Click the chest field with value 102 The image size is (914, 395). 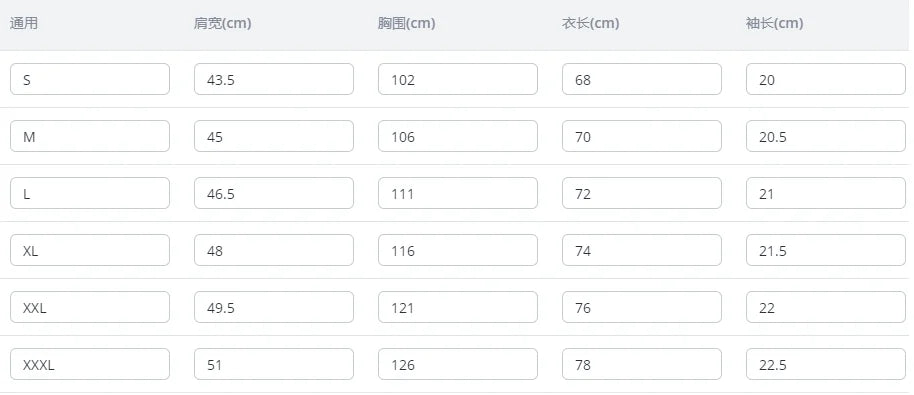(x=458, y=79)
